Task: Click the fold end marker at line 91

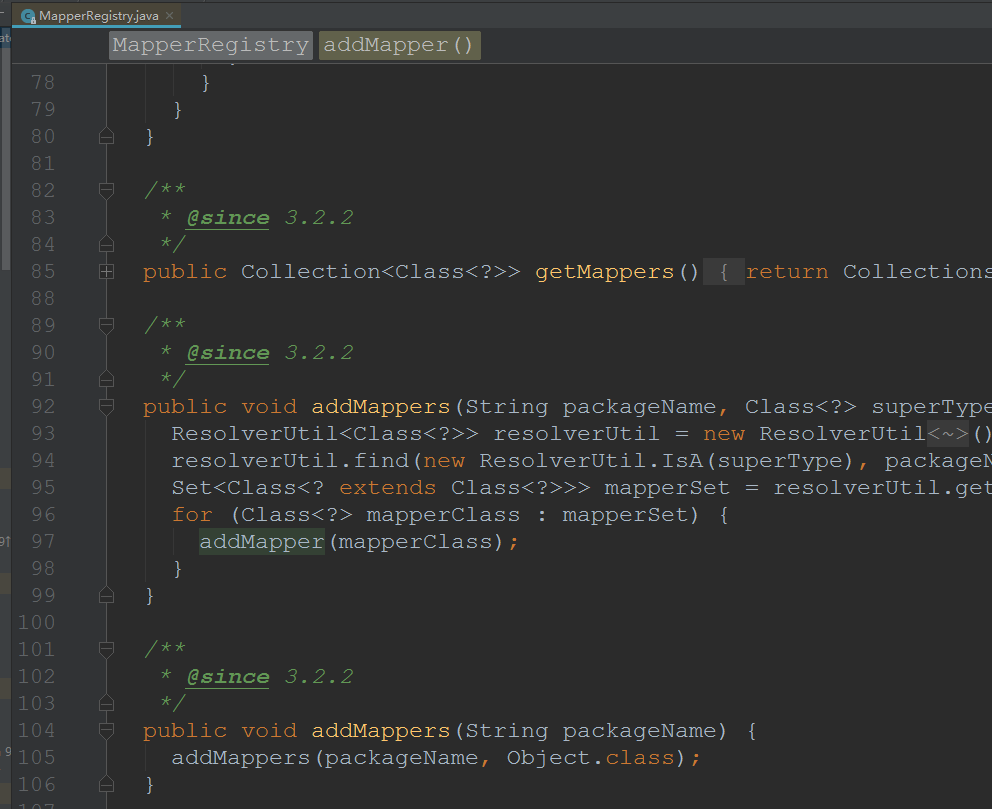Action: tap(106, 379)
